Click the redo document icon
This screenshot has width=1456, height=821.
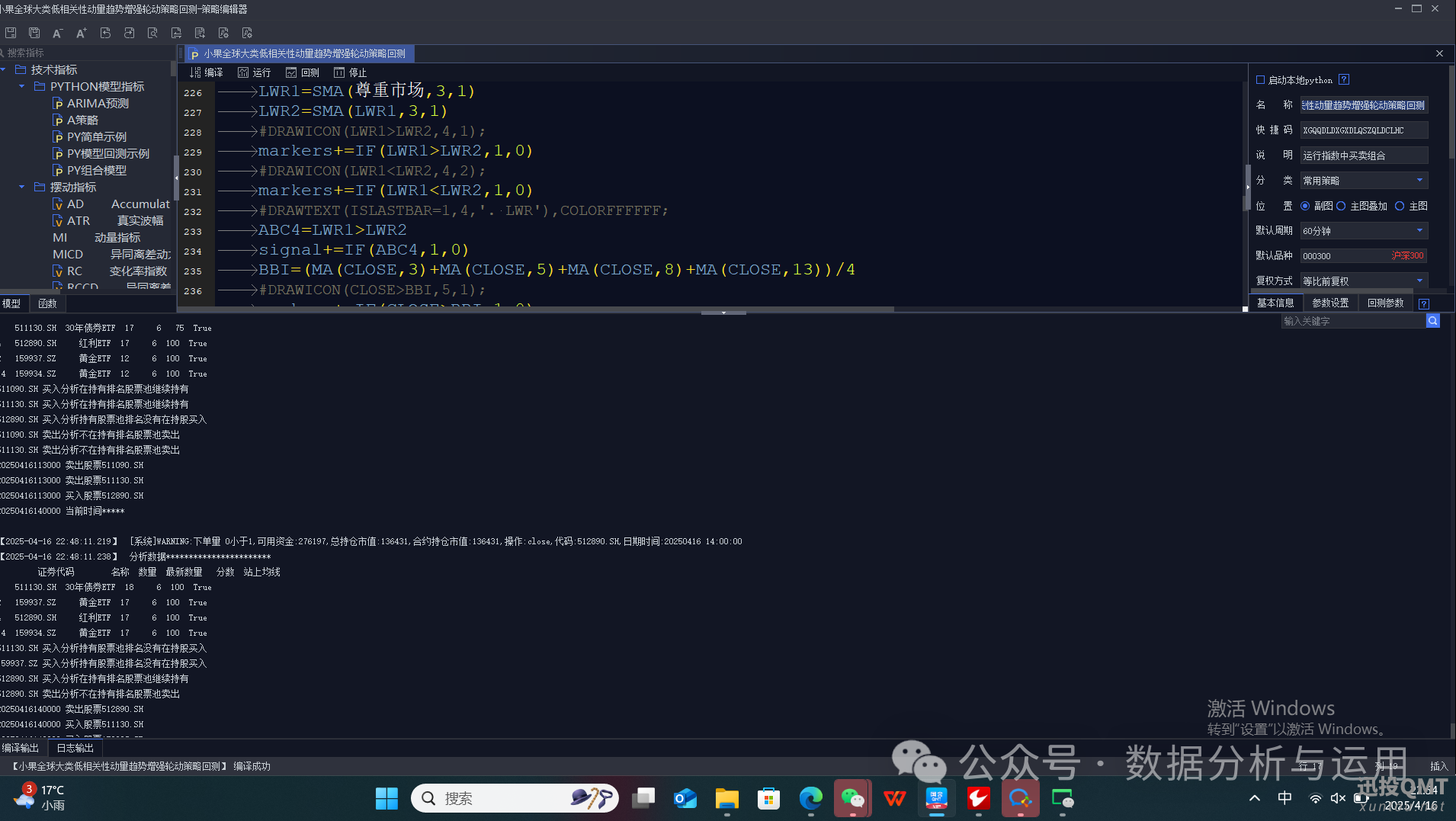pos(129,33)
